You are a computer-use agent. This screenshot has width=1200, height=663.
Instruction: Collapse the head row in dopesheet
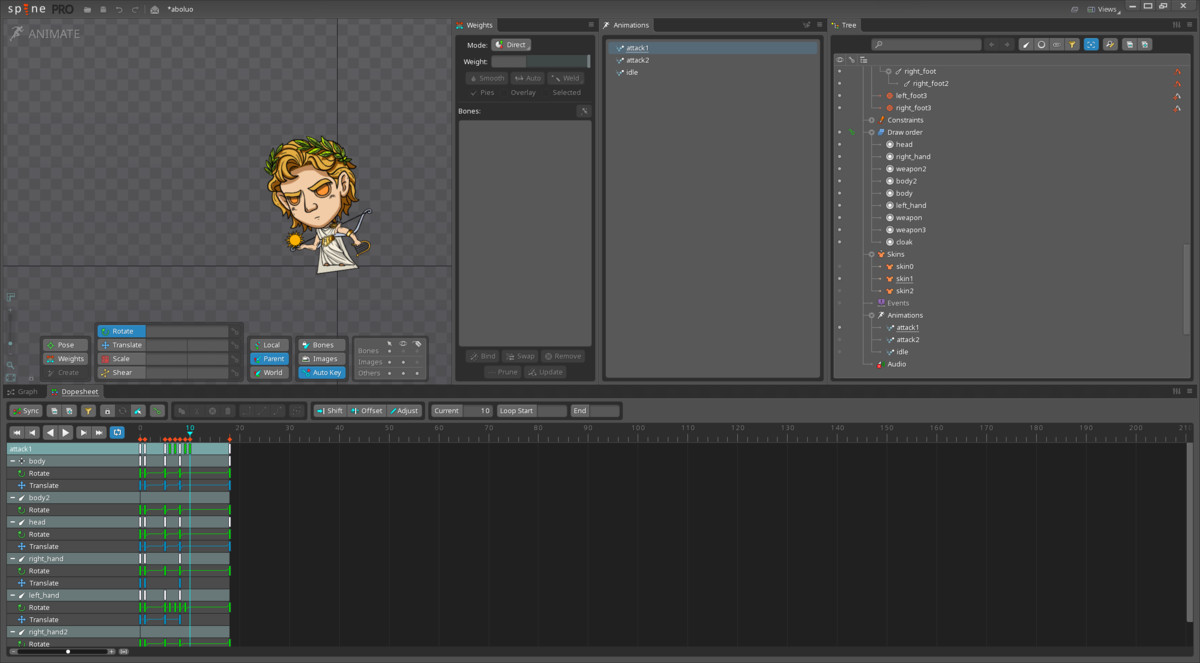click(12, 522)
